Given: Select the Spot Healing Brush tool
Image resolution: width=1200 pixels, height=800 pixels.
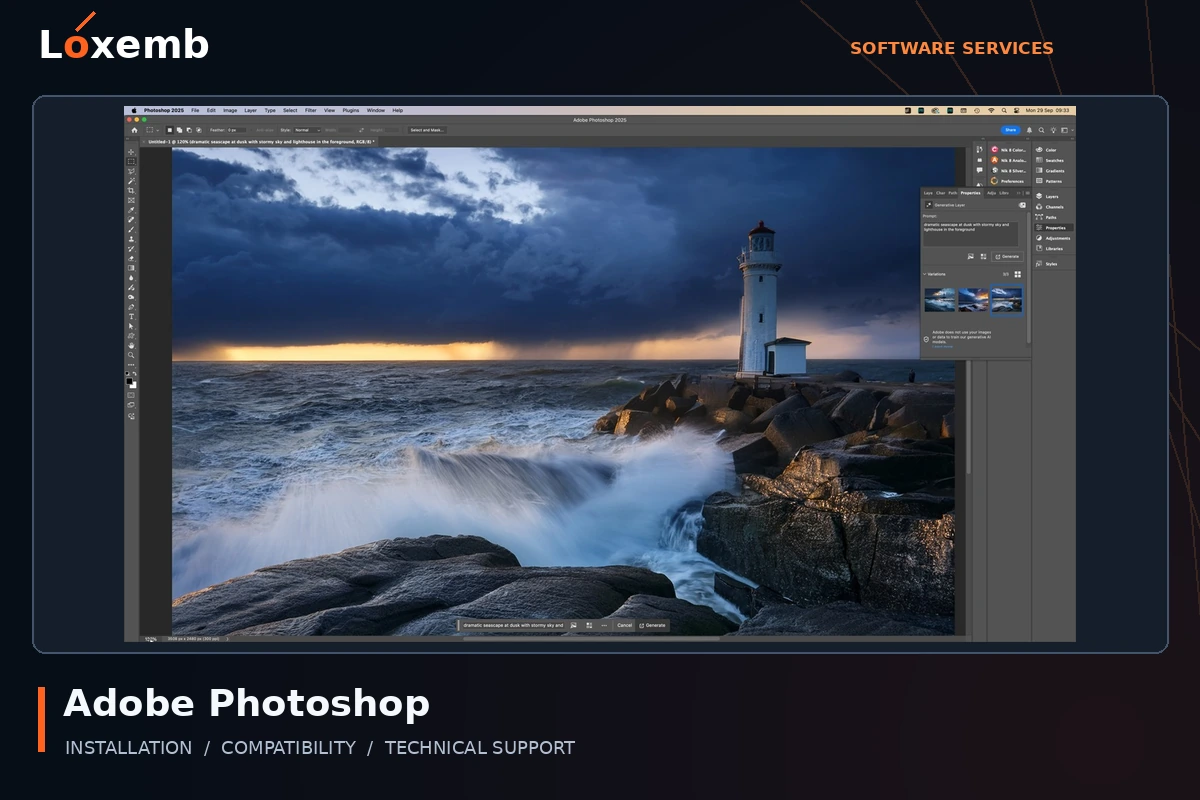Looking at the screenshot, I should click(x=131, y=219).
